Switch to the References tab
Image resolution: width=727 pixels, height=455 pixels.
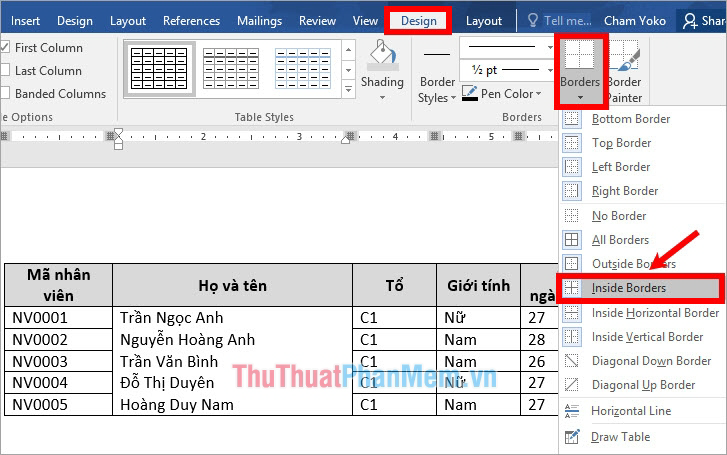[x=191, y=20]
